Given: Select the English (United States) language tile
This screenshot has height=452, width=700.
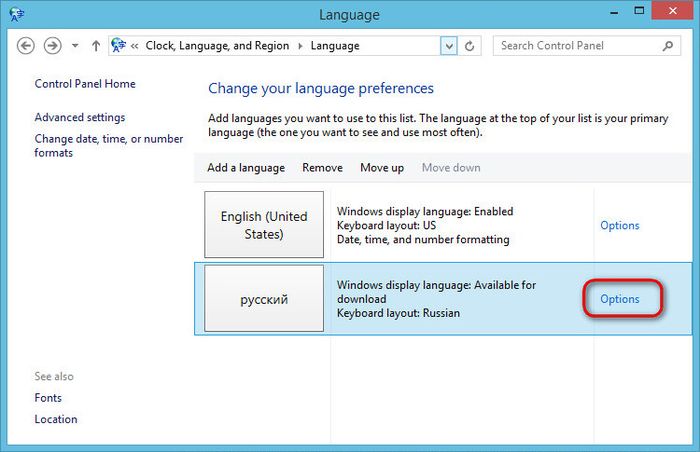Looking at the screenshot, I should pos(264,225).
